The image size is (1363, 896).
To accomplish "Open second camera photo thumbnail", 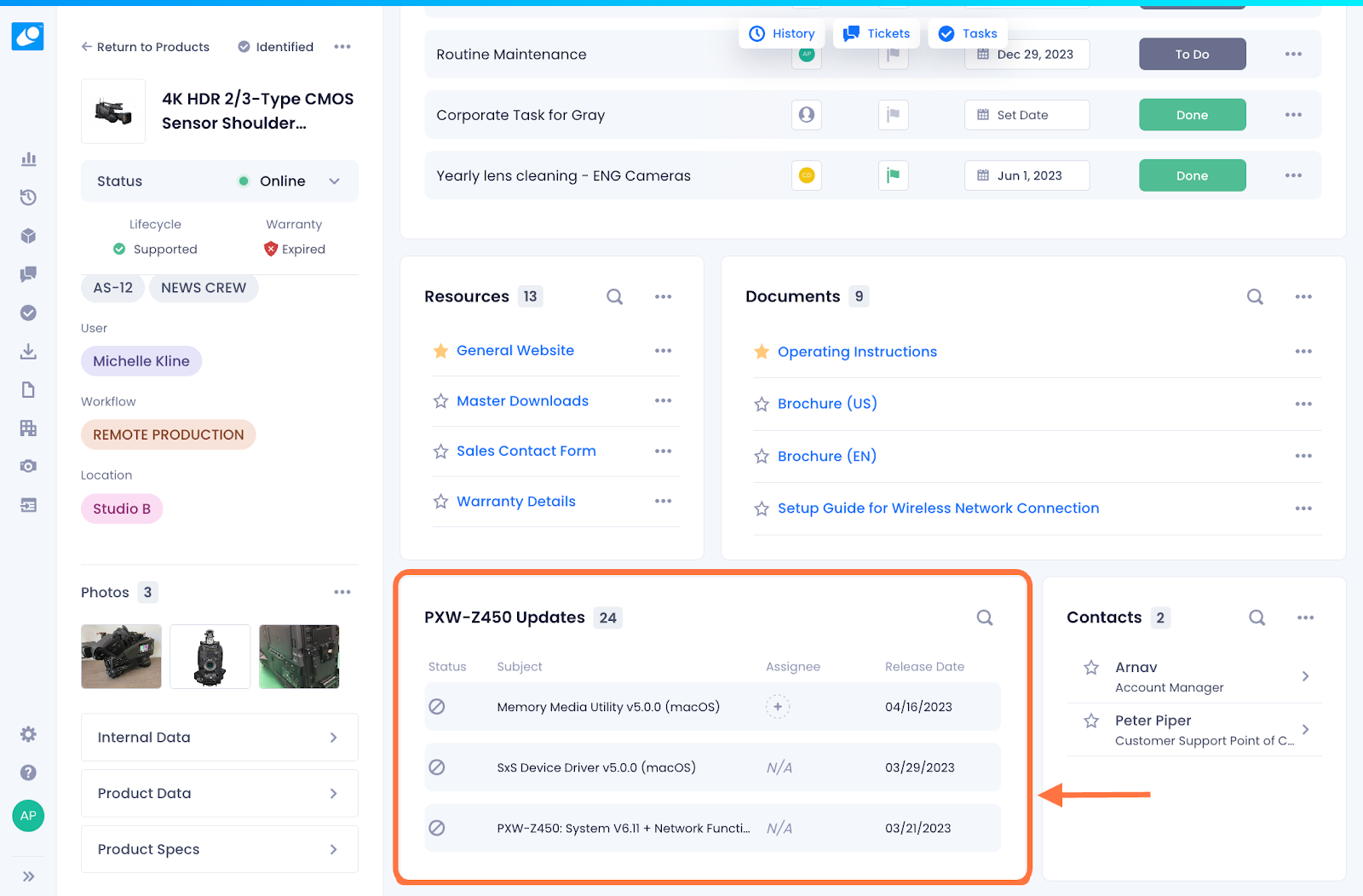I will pyautogui.click(x=210, y=657).
